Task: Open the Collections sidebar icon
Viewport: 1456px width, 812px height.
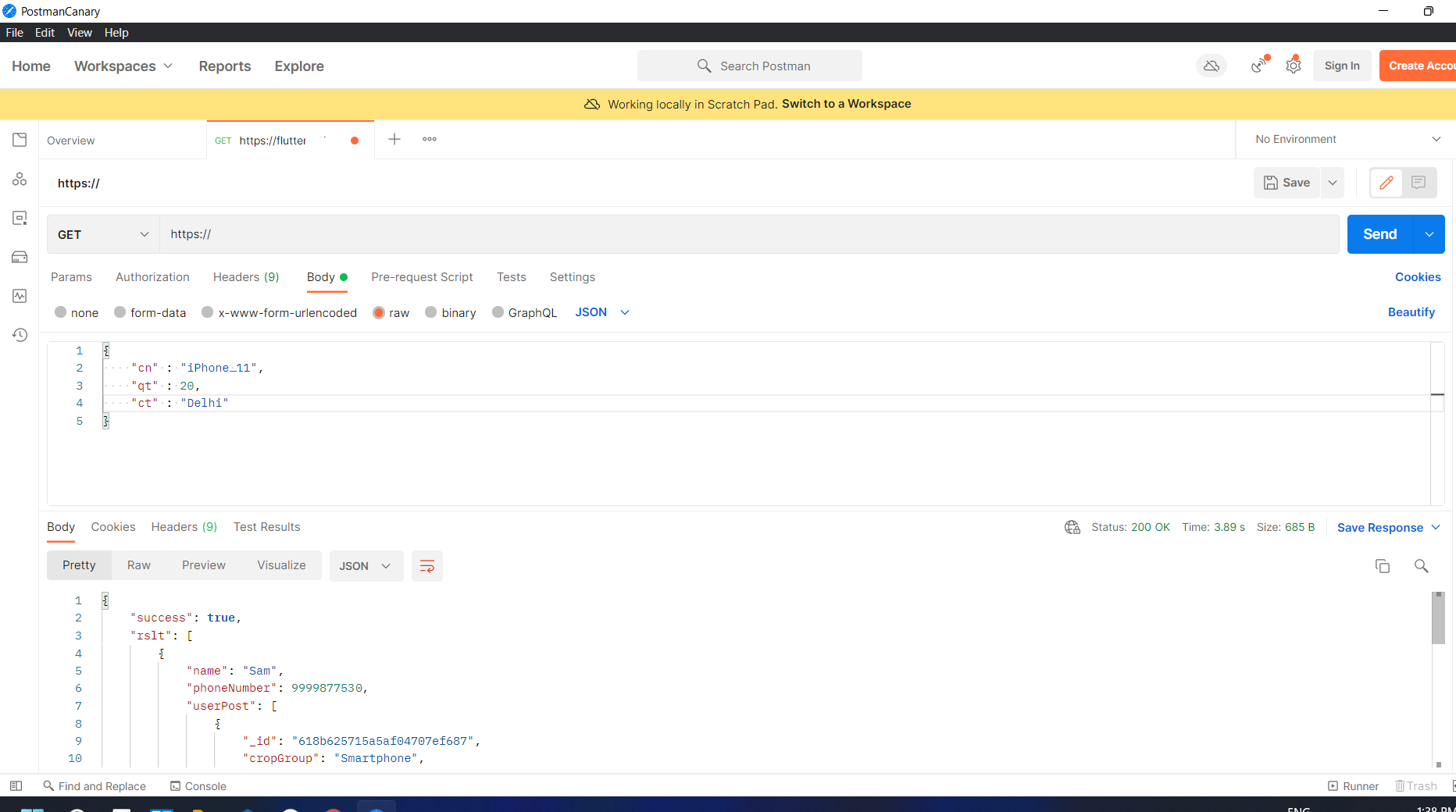Action: point(20,140)
